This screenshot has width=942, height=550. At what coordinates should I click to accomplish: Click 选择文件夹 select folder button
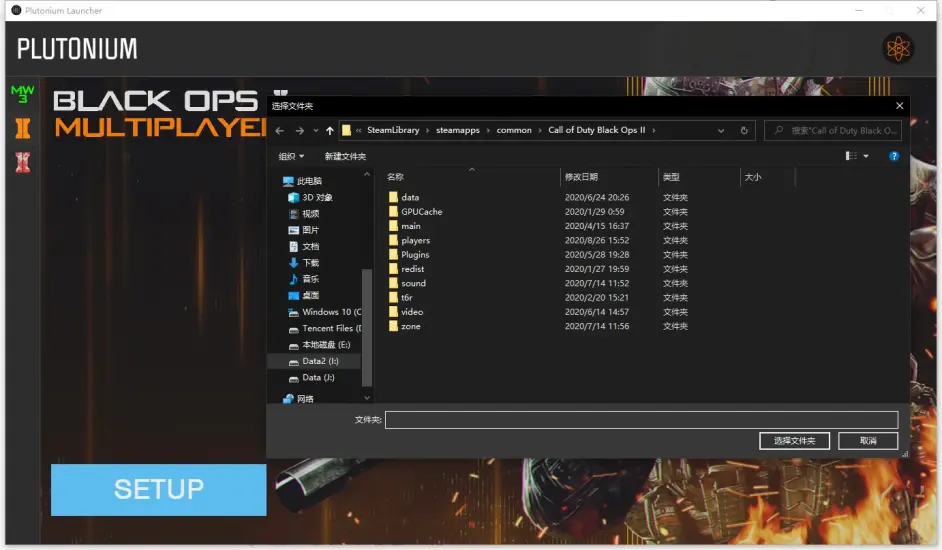tap(794, 441)
